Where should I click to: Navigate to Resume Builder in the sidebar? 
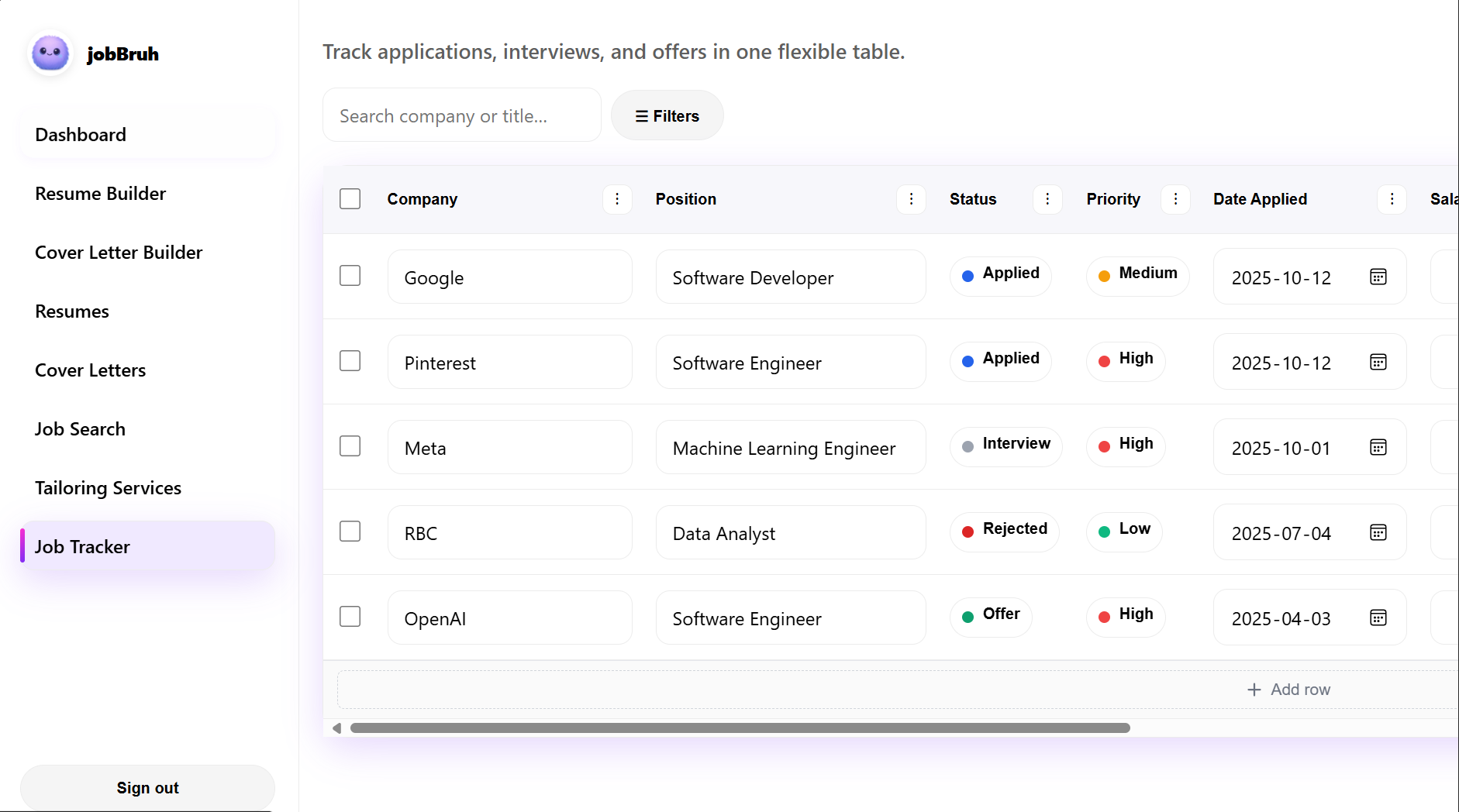pyautogui.click(x=100, y=193)
